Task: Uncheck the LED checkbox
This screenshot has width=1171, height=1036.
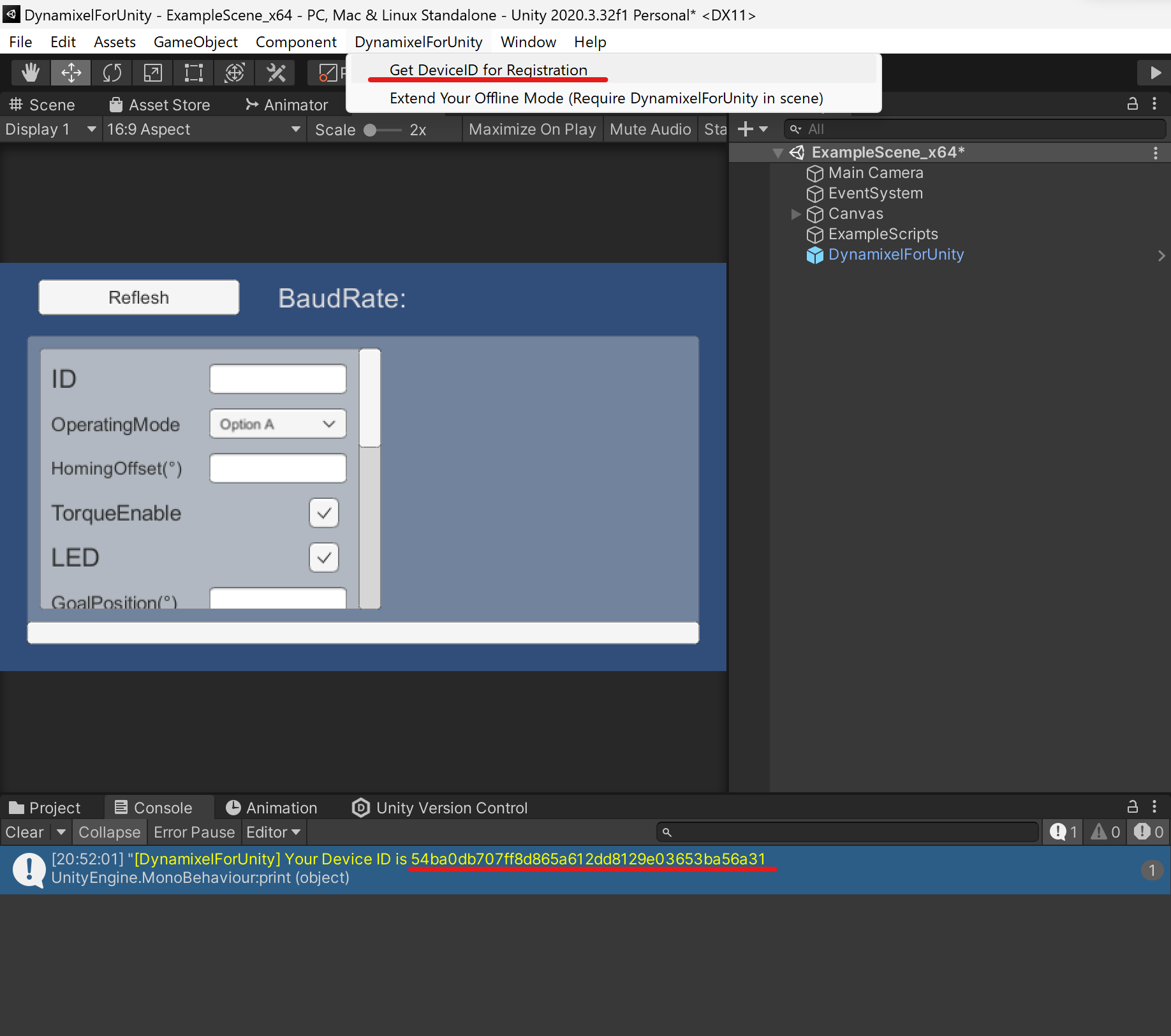Action: point(324,558)
